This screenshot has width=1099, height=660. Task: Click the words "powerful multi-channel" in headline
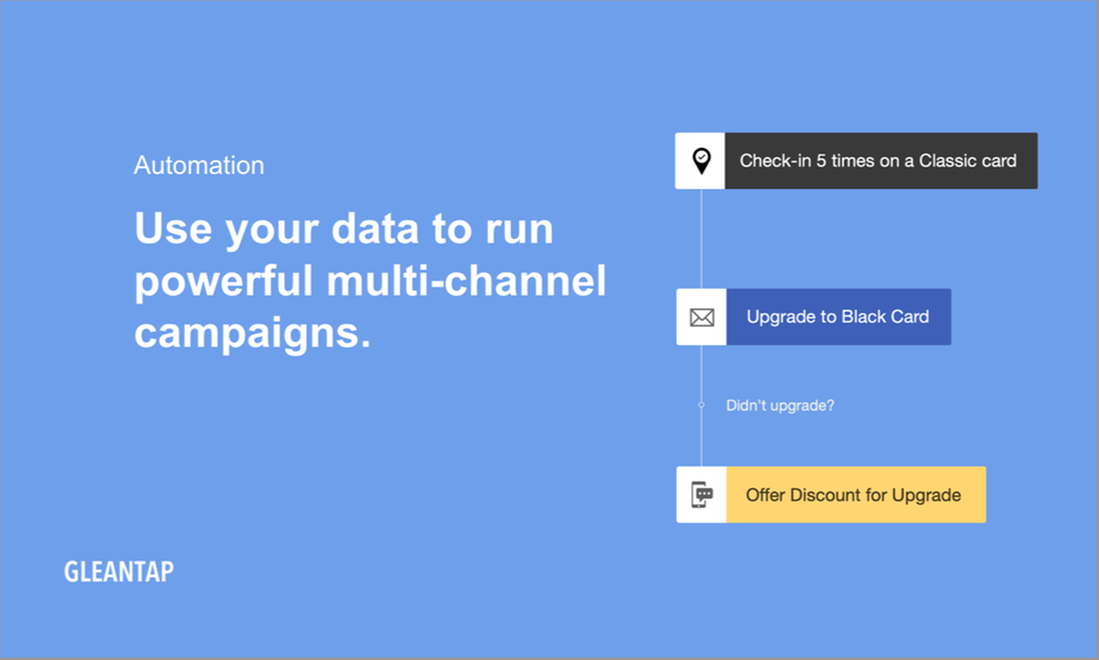coord(370,282)
